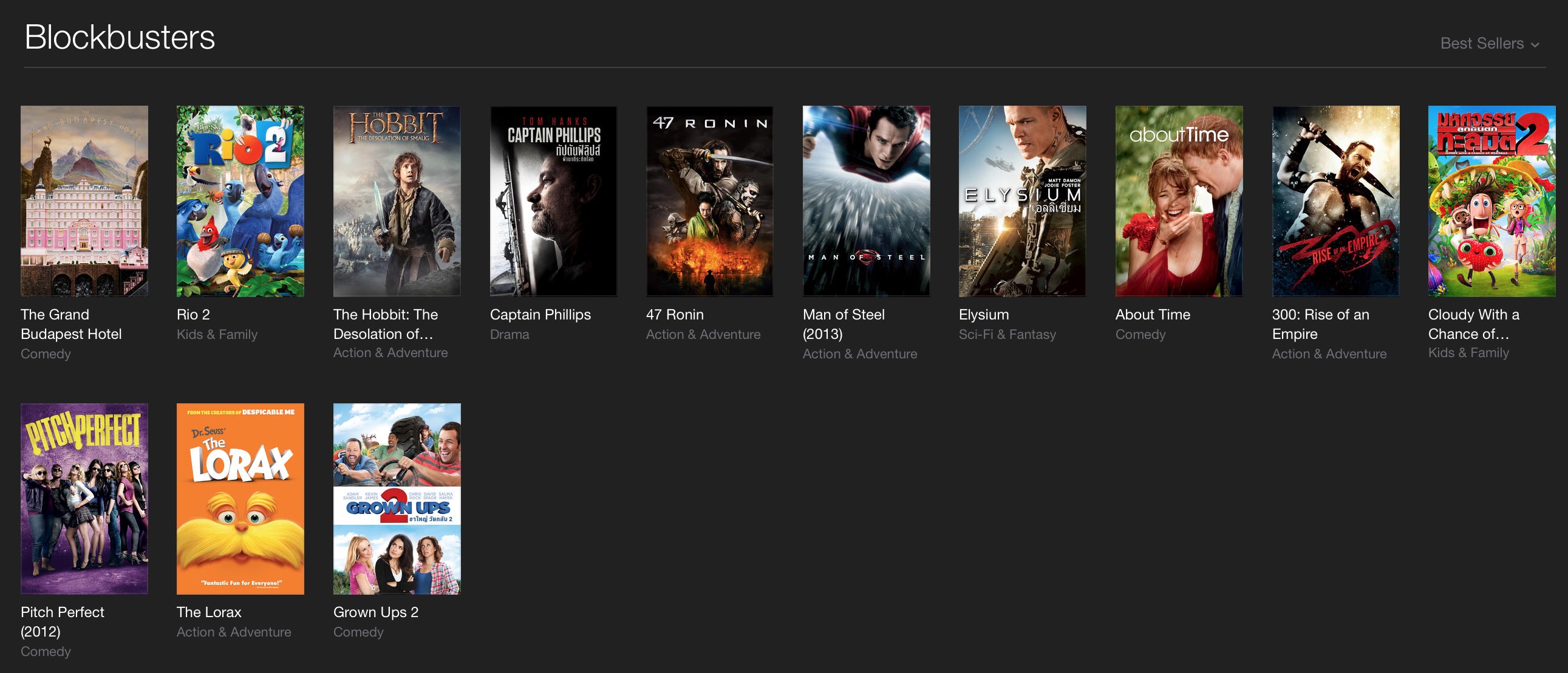Open the Best Sellers sort dropdown
Screen dimensions: 1568x673
[1489, 43]
